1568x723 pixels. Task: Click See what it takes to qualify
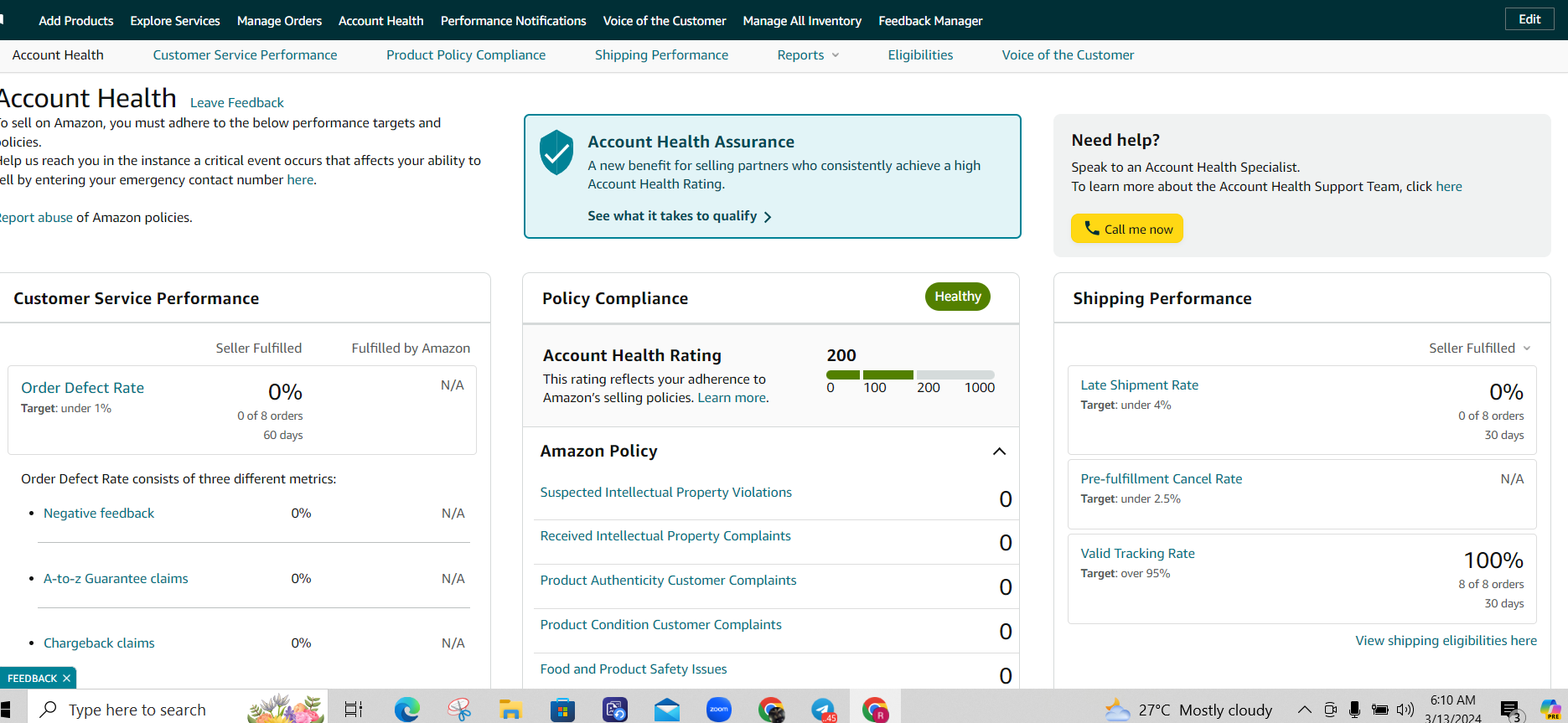(680, 216)
